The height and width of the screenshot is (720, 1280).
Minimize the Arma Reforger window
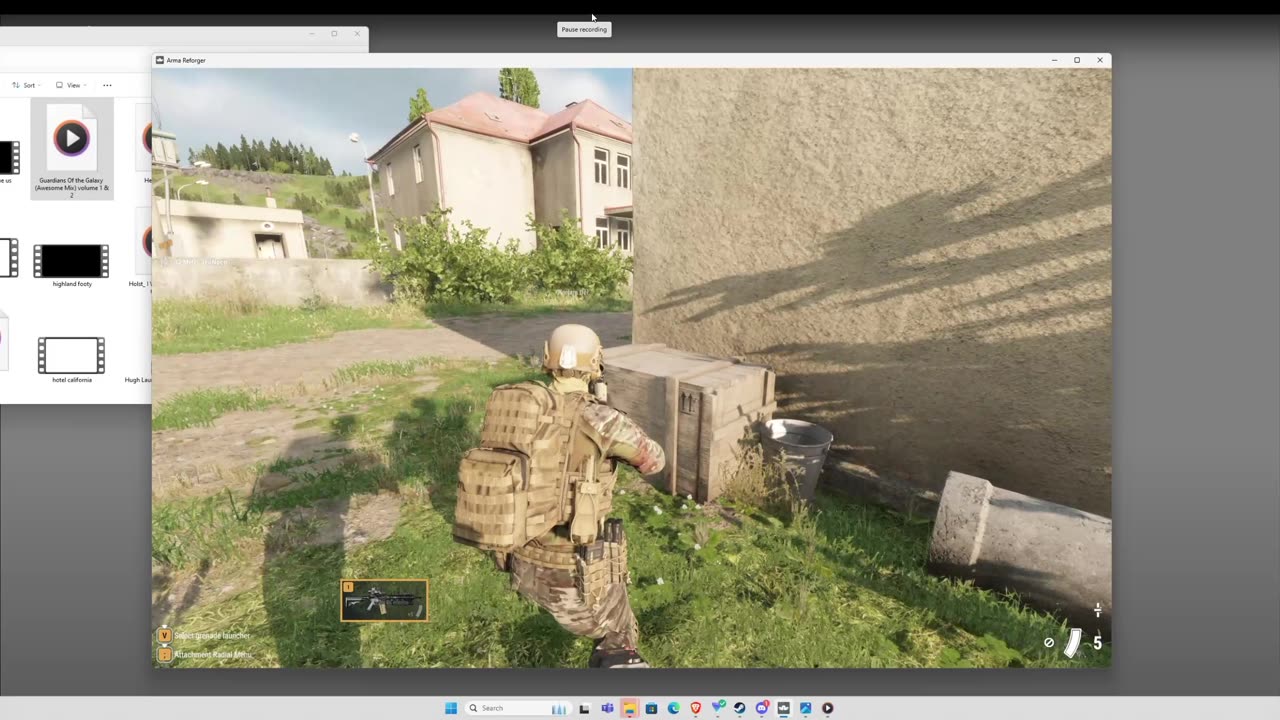1054,60
